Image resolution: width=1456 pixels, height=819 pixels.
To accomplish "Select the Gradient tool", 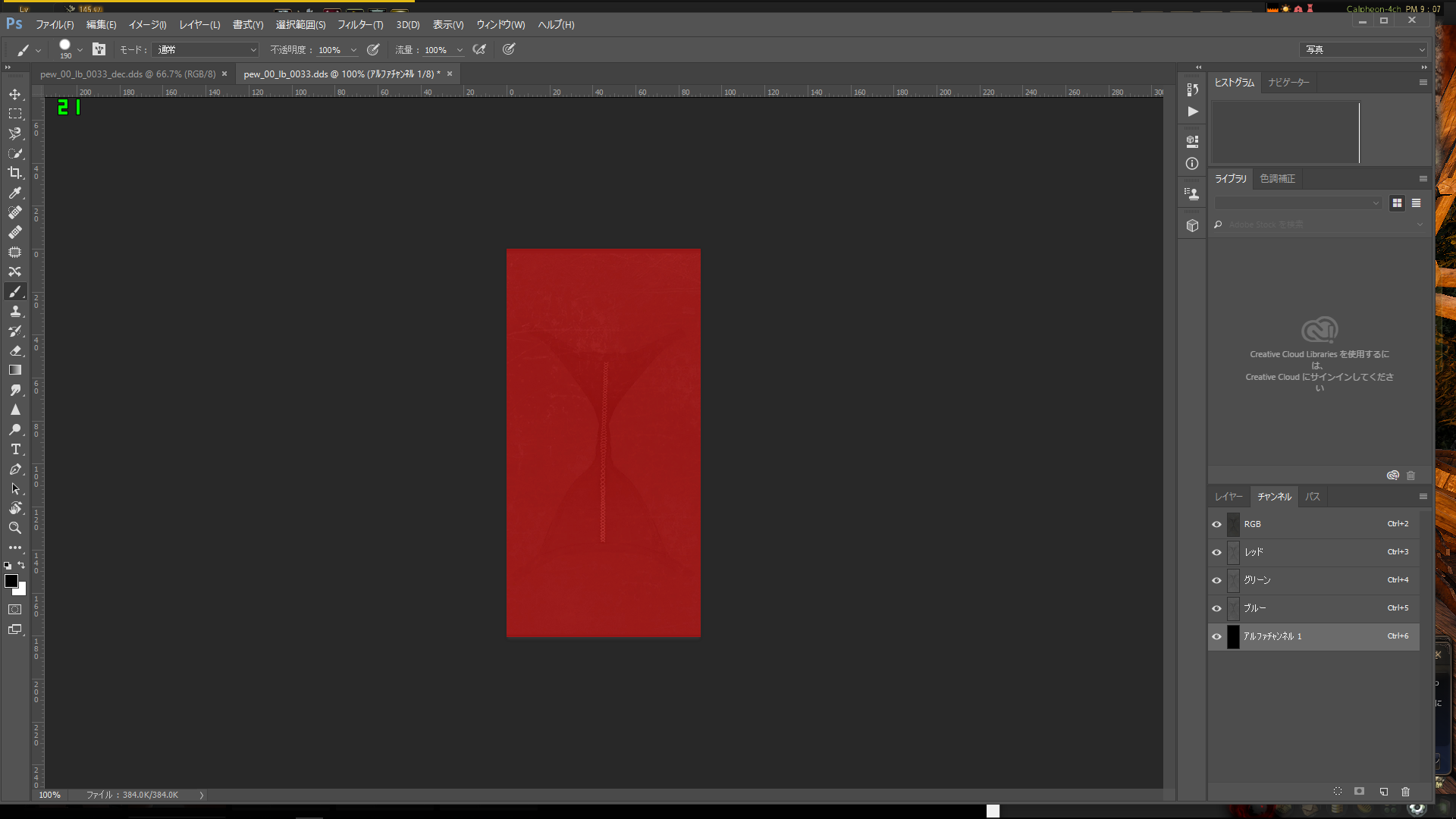I will pos(15,370).
